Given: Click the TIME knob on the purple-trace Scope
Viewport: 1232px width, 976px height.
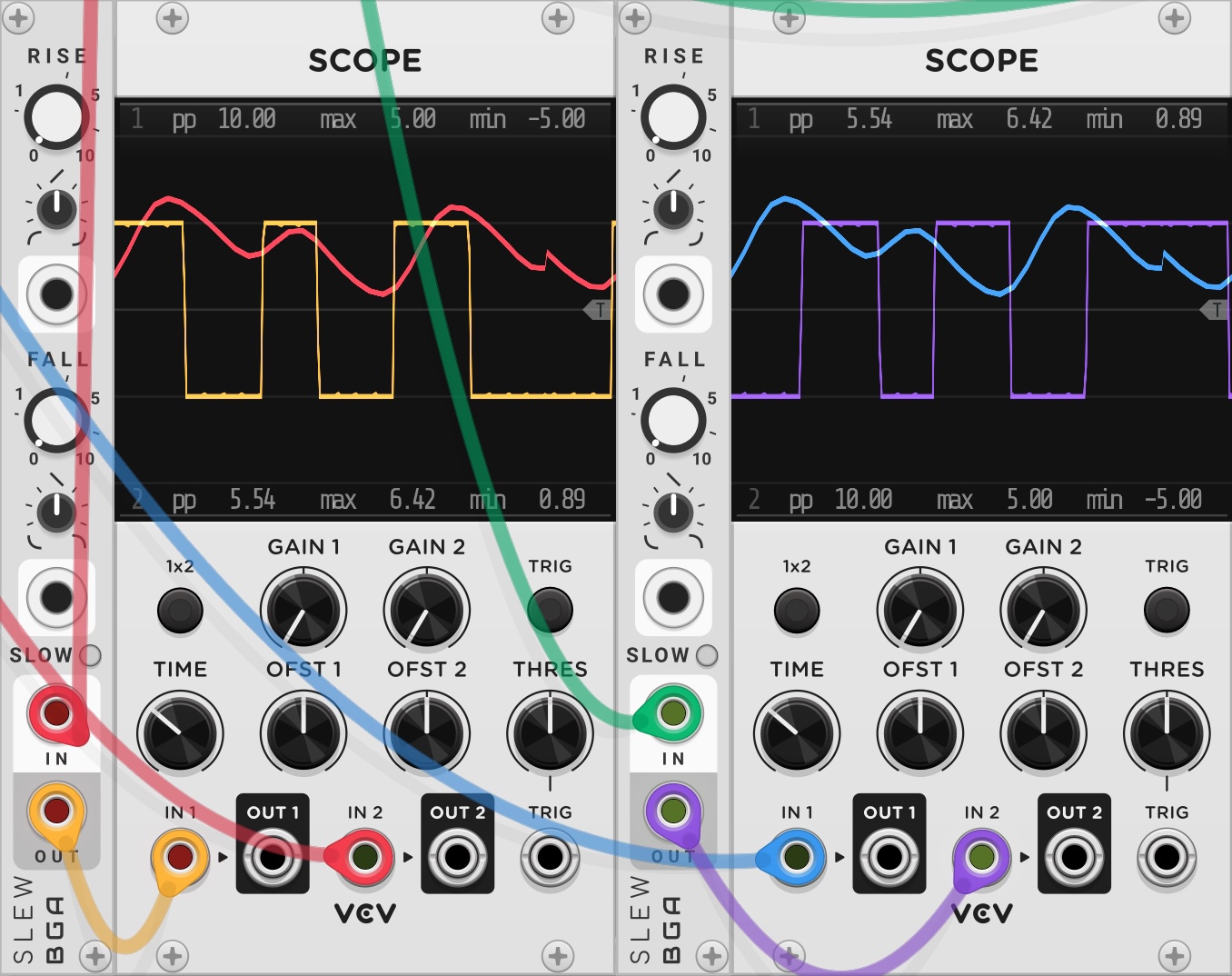Looking at the screenshot, I should pos(797,733).
